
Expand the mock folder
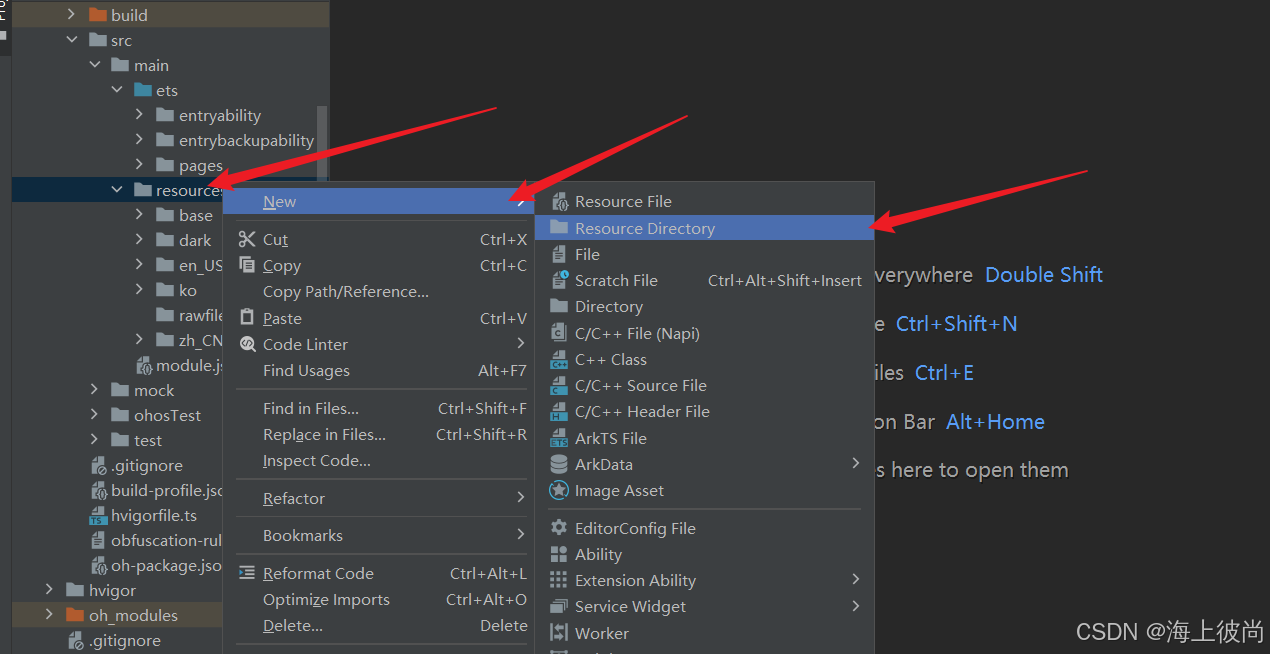(94, 390)
